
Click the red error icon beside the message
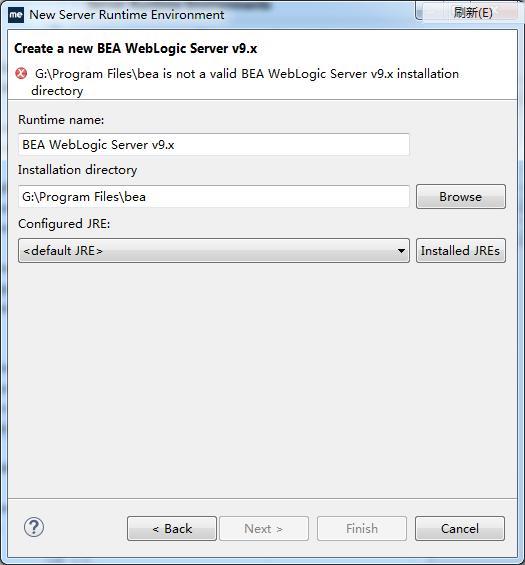click(21, 74)
